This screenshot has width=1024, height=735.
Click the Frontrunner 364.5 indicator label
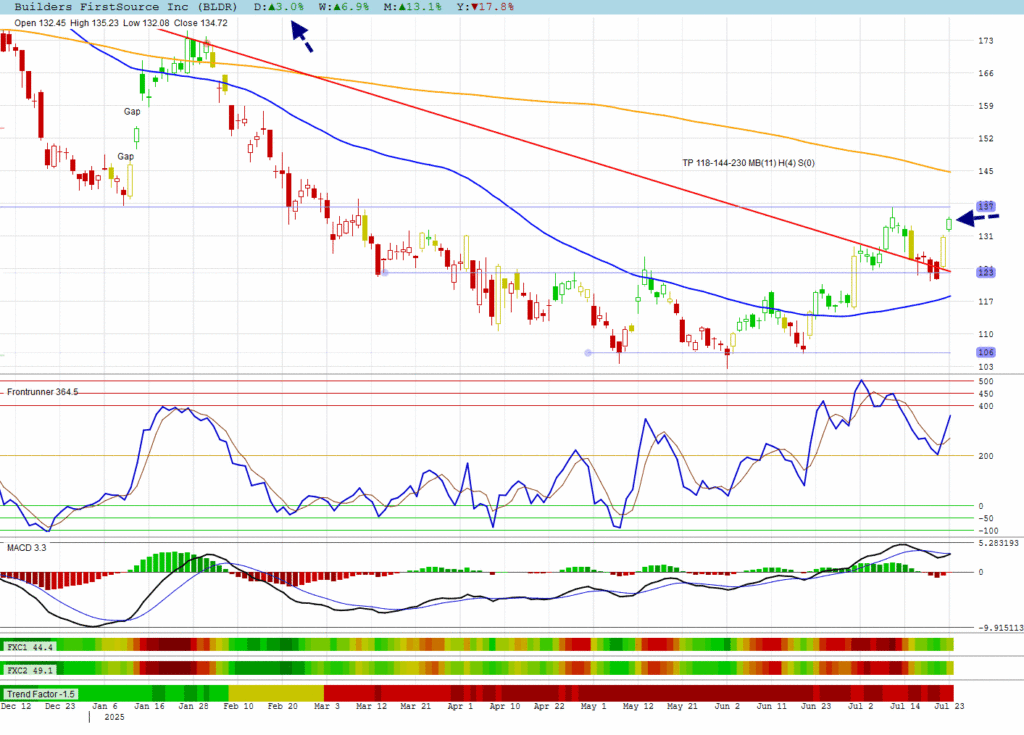tap(42, 392)
